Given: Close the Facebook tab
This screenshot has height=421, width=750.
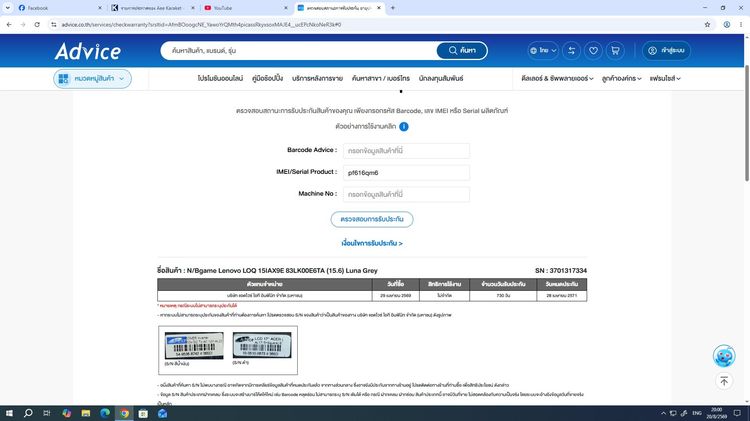Looking at the screenshot, I should 99,8.
